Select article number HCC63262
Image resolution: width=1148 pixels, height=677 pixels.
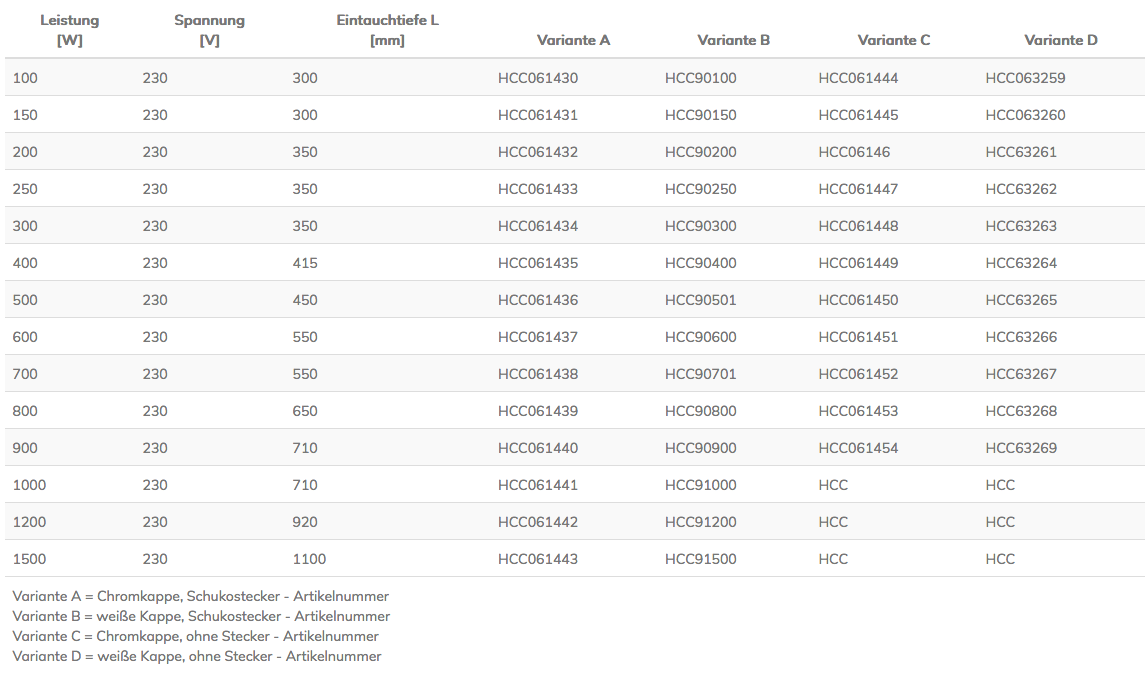pos(1021,189)
